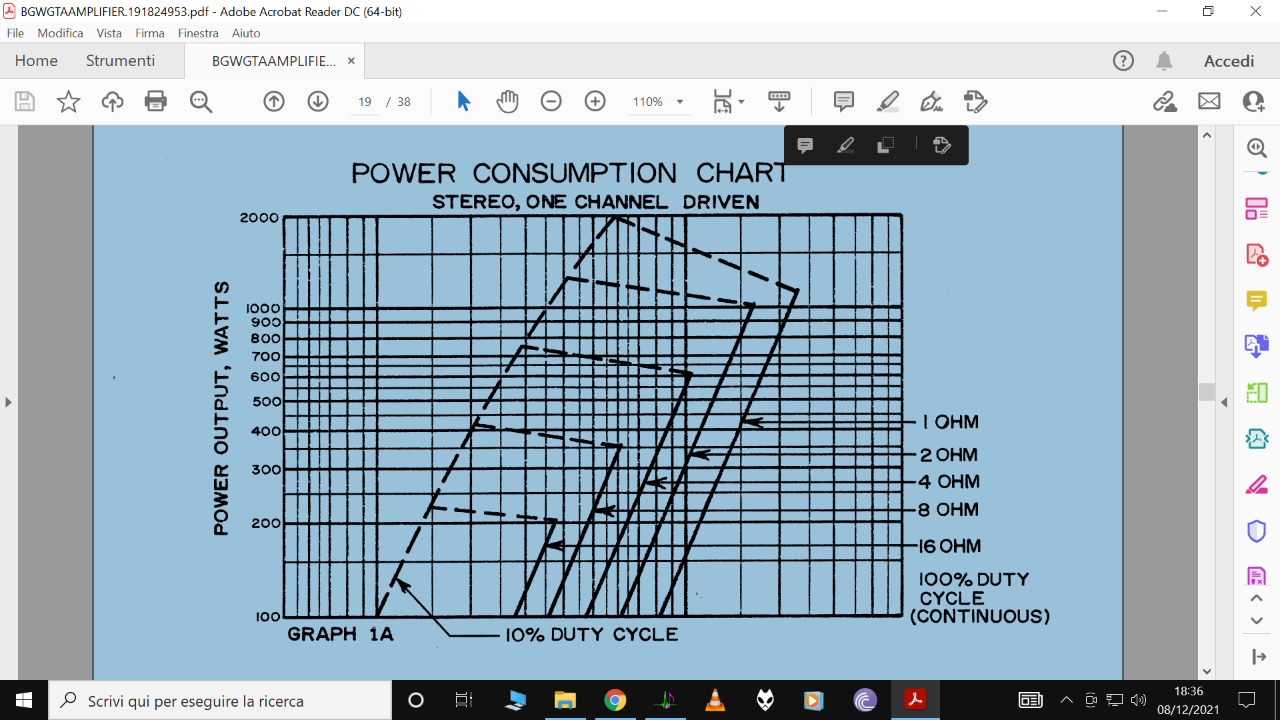Open the zoom level 110% dropdown
The width and height of the screenshot is (1280, 720).
coord(658,102)
